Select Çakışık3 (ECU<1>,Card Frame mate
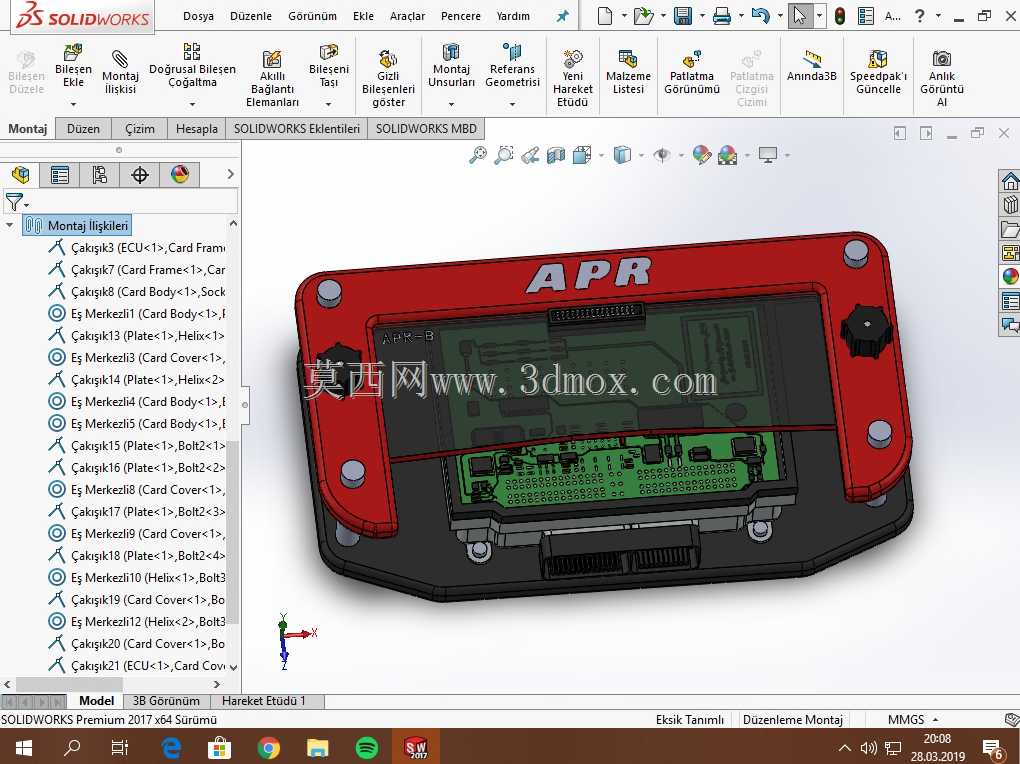The image size is (1020, 764). [x=137, y=247]
